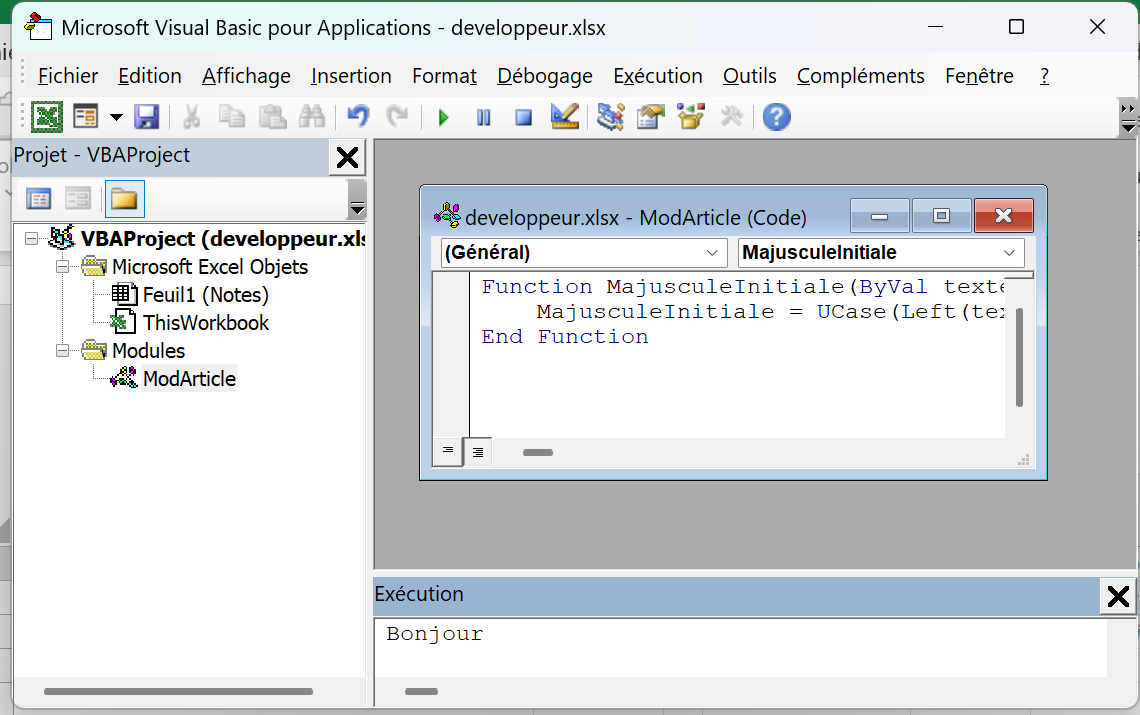Open the ? help menu
This screenshot has height=715, width=1140.
point(1044,76)
